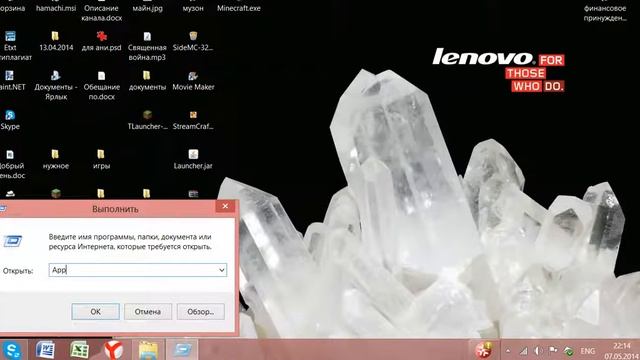Select the Skype desktop shortcut icon

click(10, 116)
